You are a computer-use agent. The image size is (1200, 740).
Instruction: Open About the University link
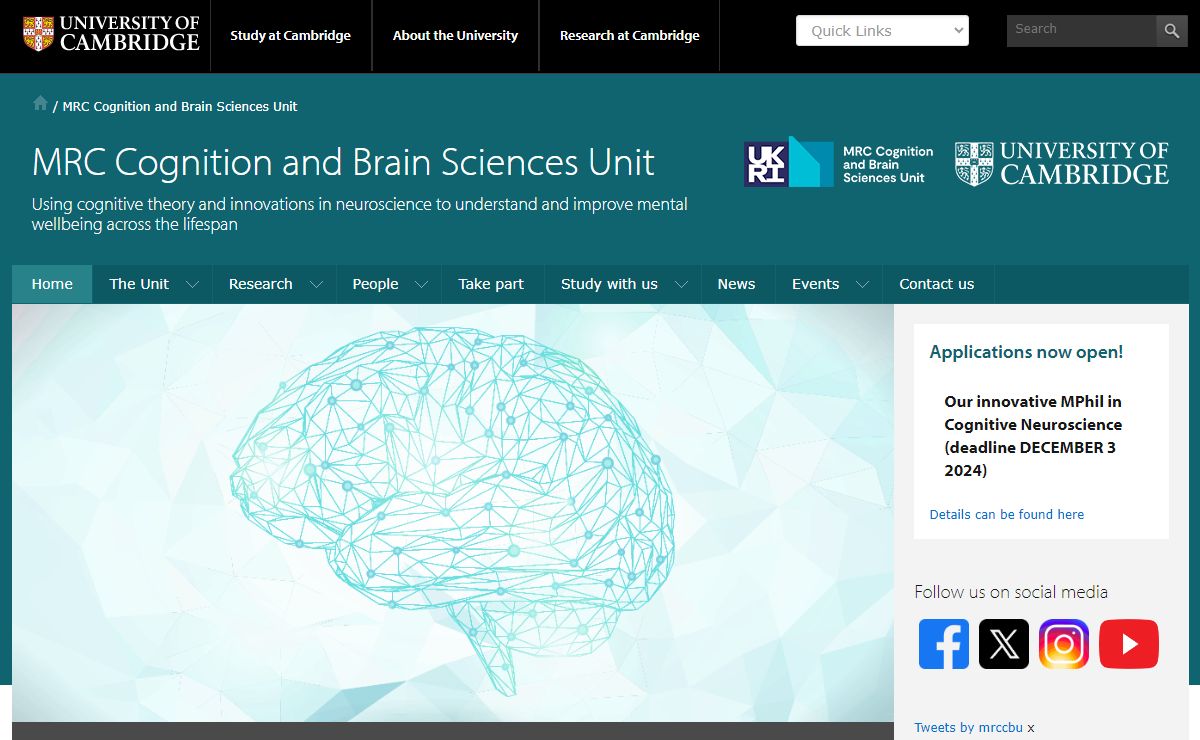click(455, 35)
